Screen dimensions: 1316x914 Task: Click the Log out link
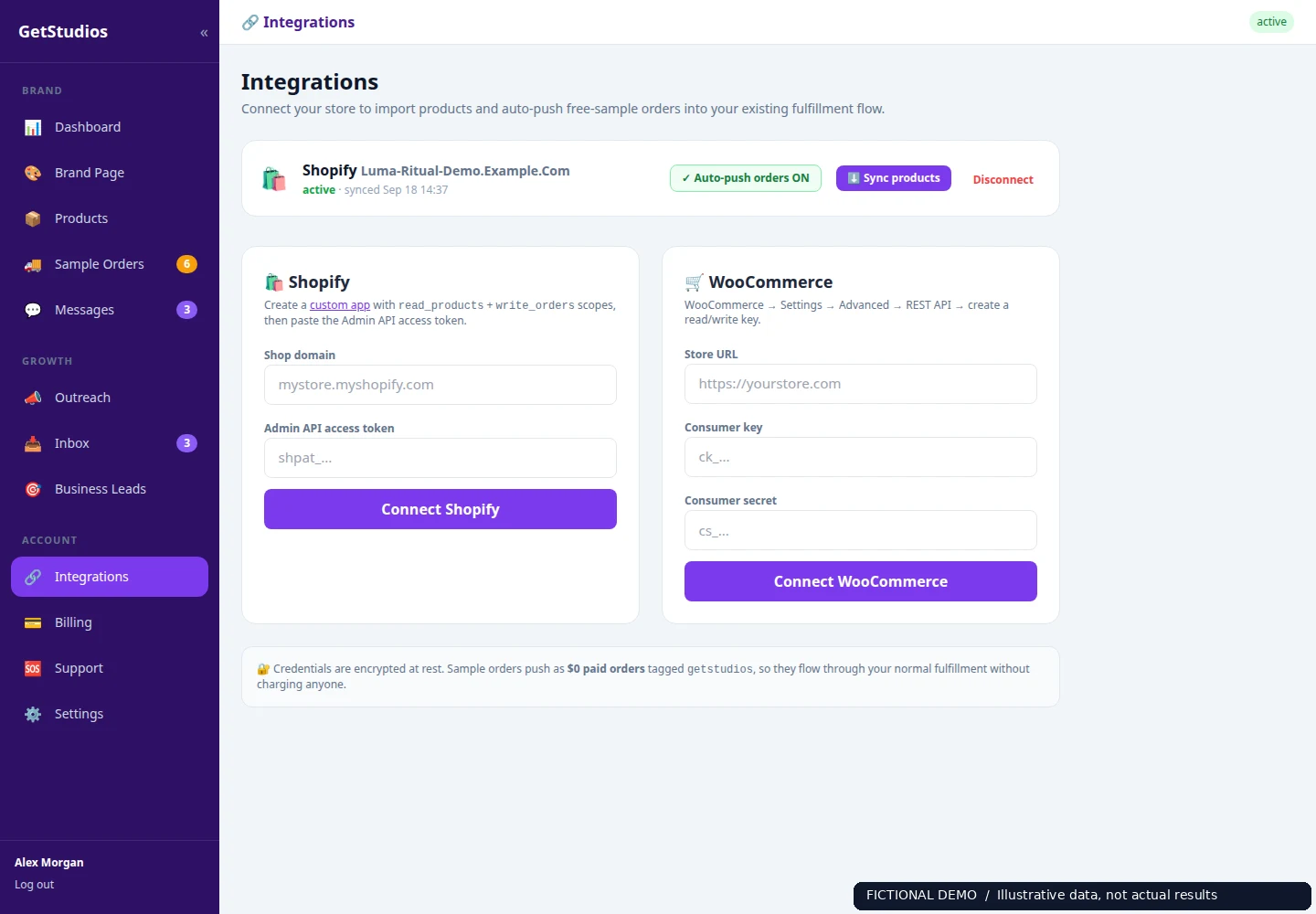(34, 885)
